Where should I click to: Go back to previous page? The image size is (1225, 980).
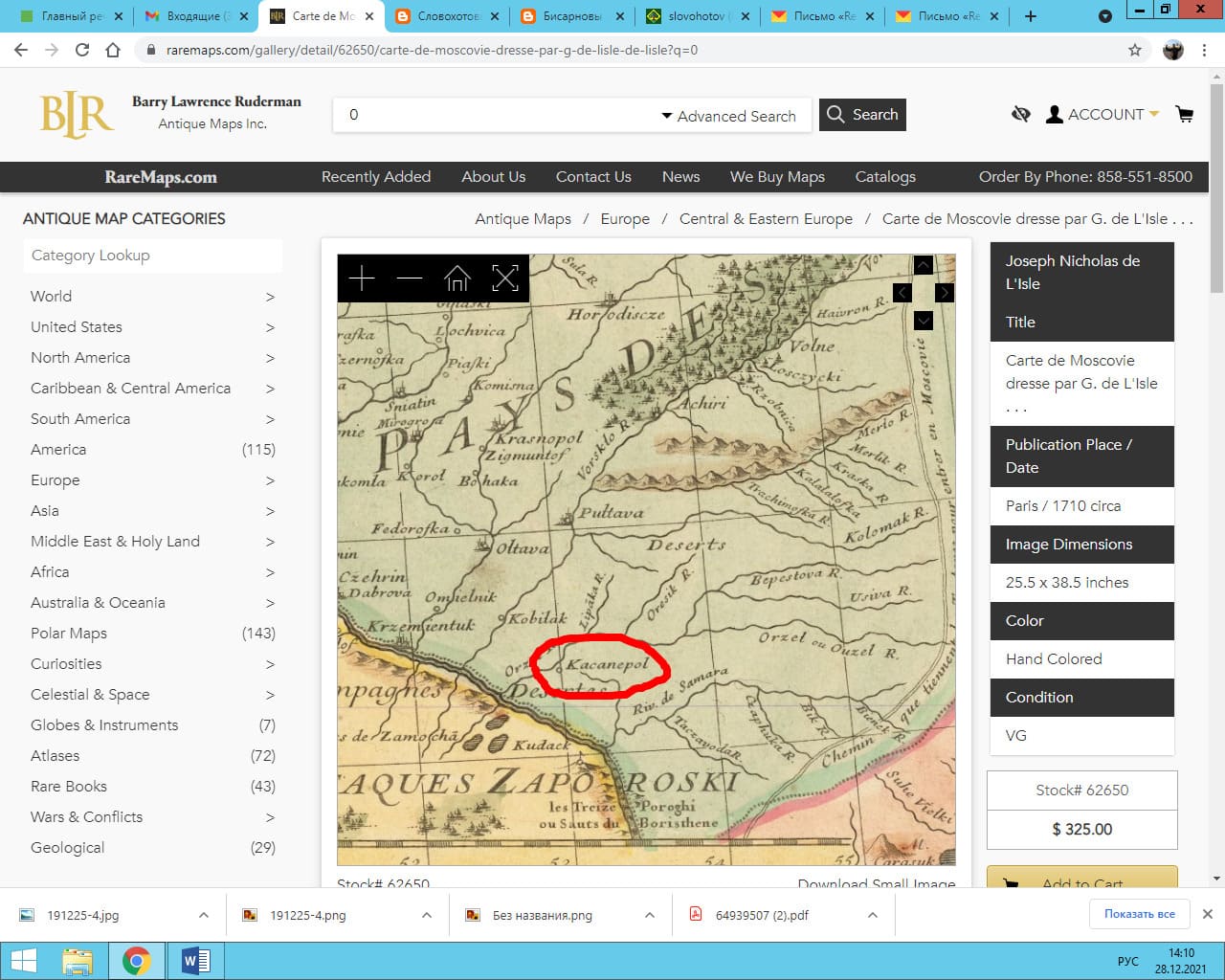coord(21,50)
